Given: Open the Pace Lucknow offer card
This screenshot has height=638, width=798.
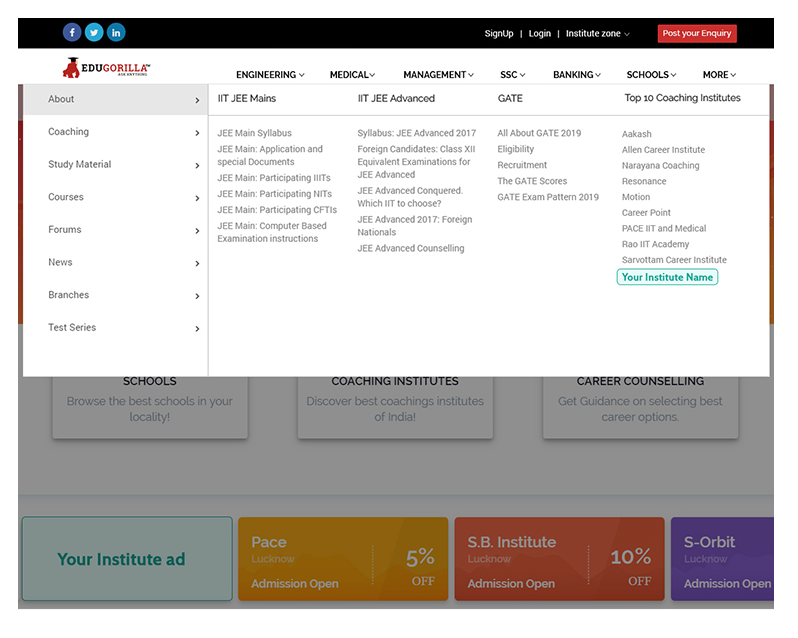Looking at the screenshot, I should [343, 559].
